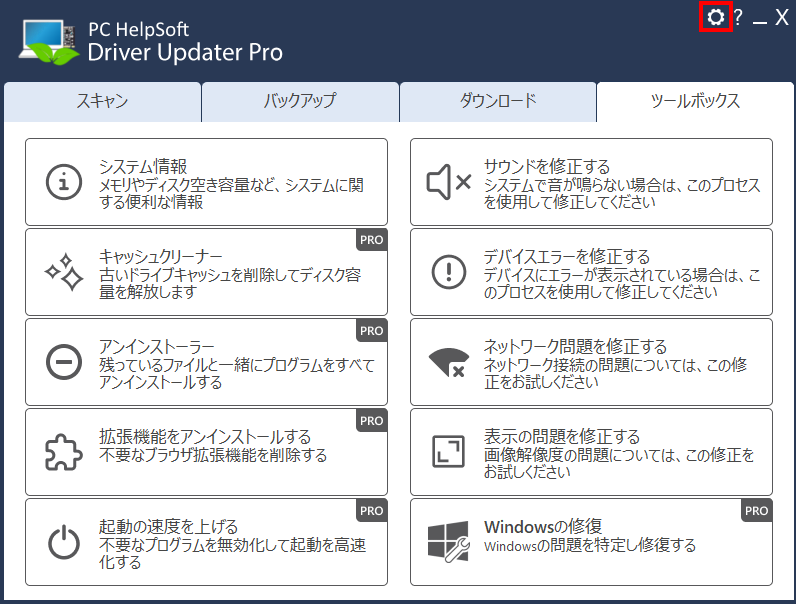Click the キャッシュクリーナー sparkle icon
Image resolution: width=796 pixels, height=604 pixels.
click(63, 272)
